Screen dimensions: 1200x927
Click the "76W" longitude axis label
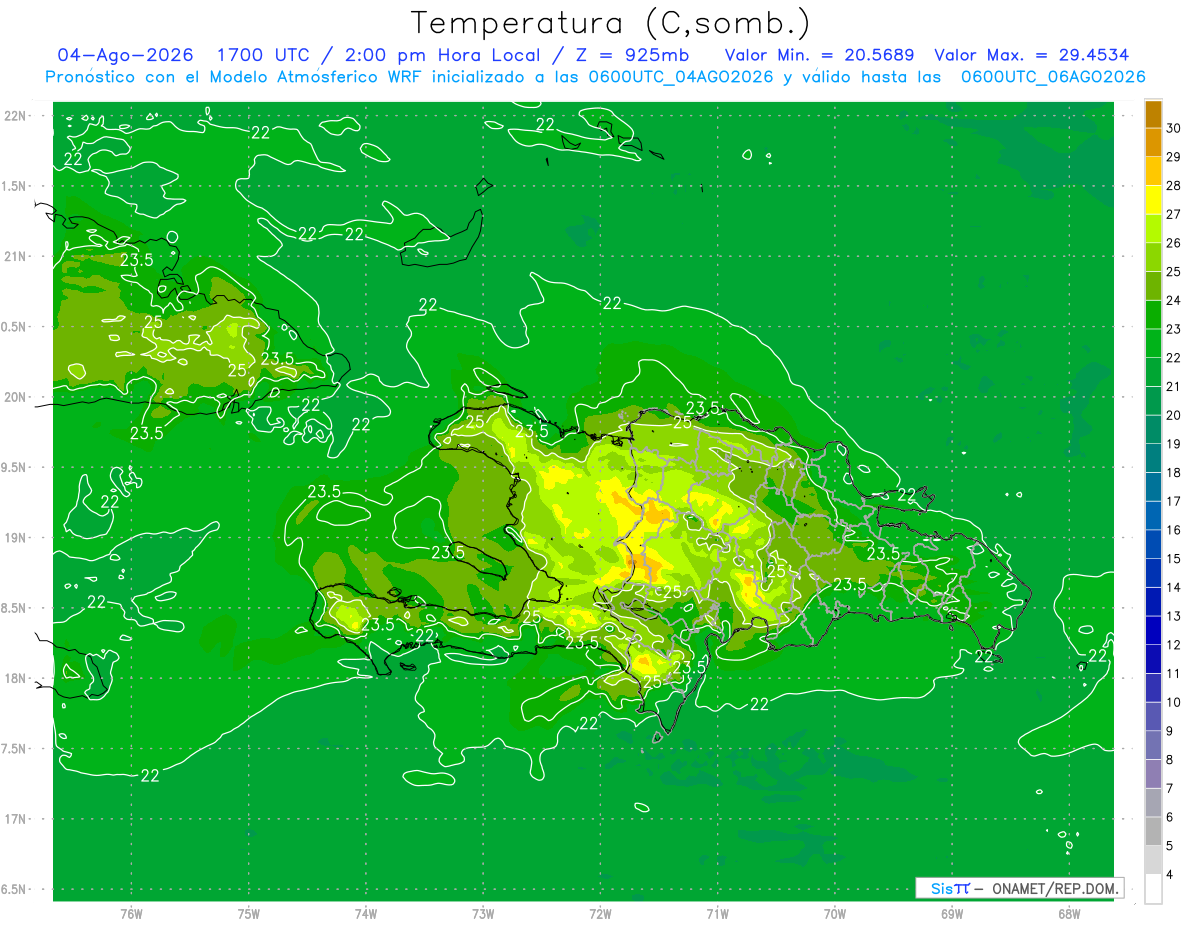(131, 914)
